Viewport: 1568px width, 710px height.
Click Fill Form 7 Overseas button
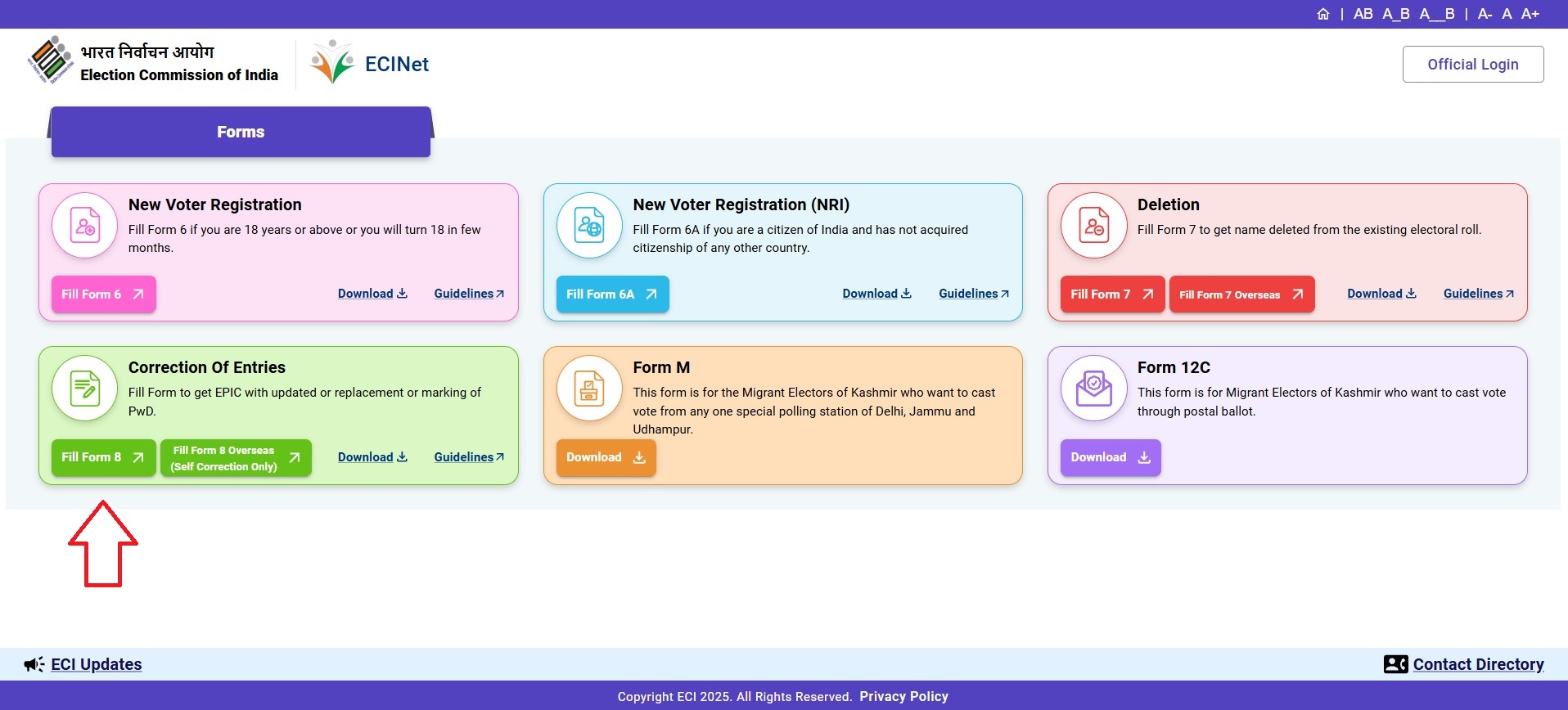pyautogui.click(x=1241, y=294)
